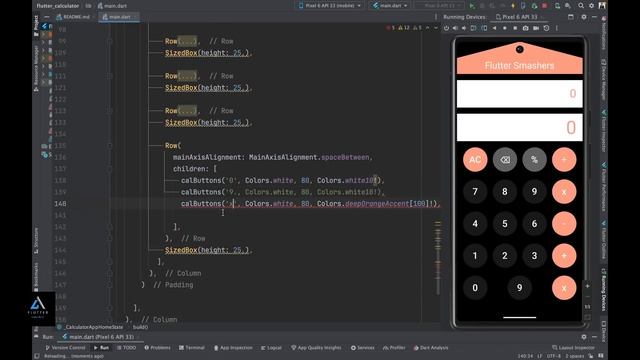Viewport: 640px width, 360px height.
Task: Open the Services tool window
Action: 362,348
